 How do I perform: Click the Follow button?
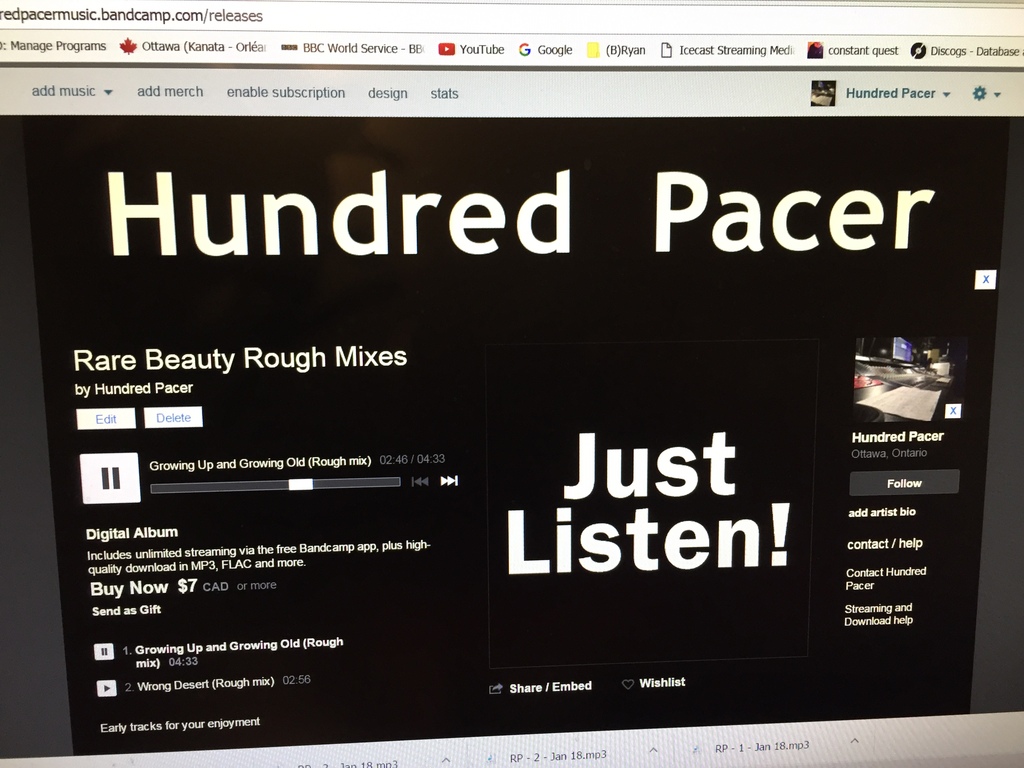[x=904, y=483]
